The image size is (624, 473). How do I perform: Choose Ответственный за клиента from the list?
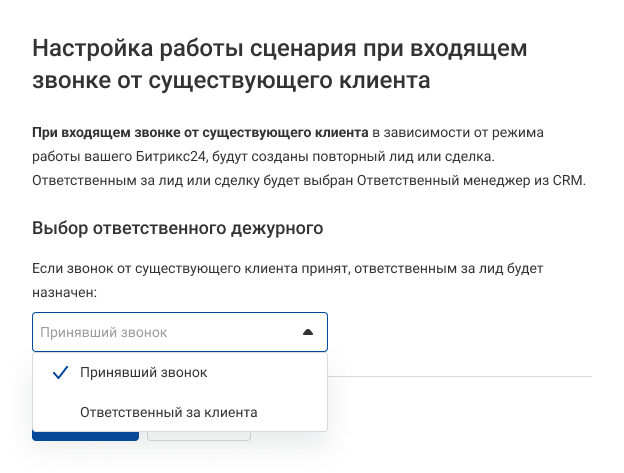(168, 411)
